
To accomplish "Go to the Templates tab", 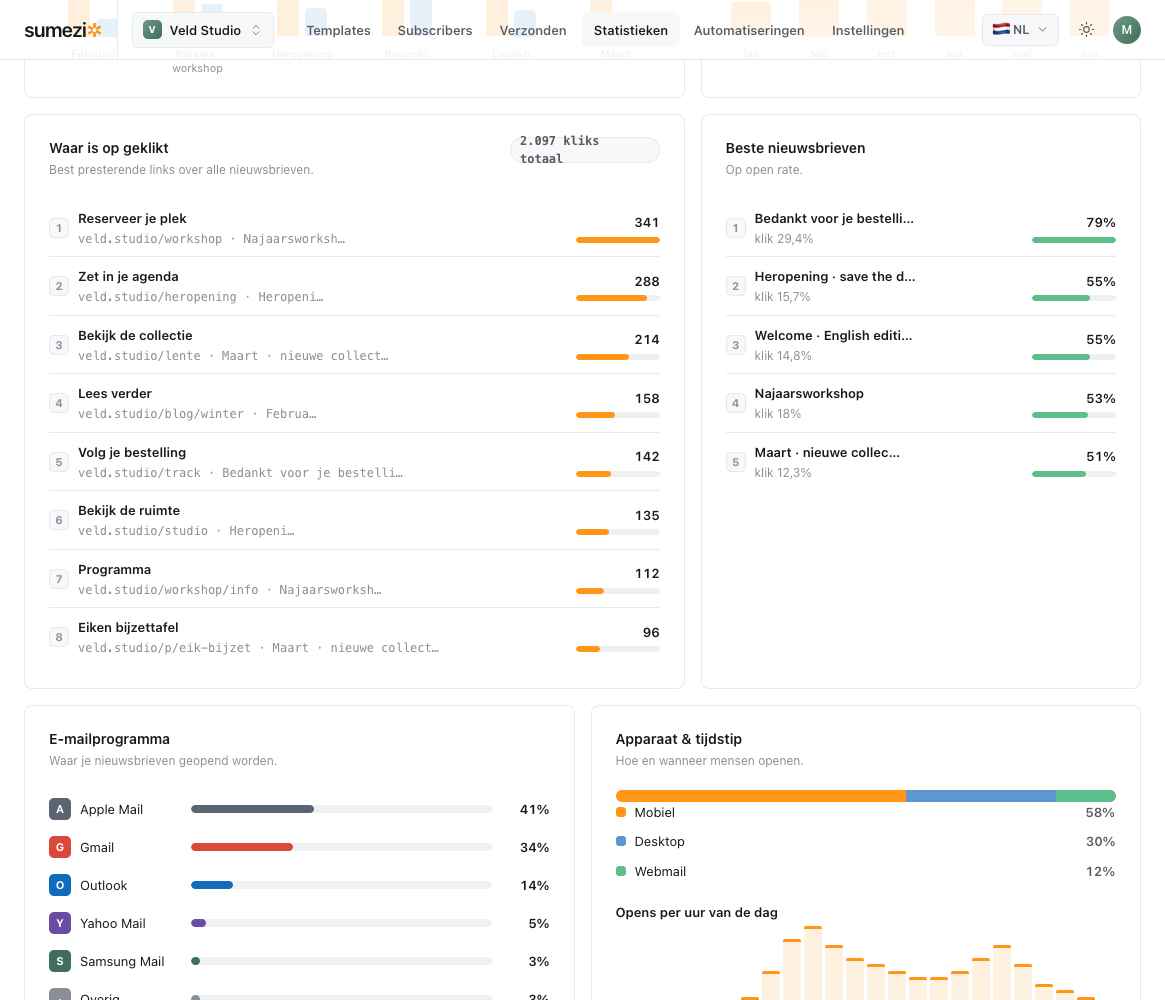I will point(338,30).
